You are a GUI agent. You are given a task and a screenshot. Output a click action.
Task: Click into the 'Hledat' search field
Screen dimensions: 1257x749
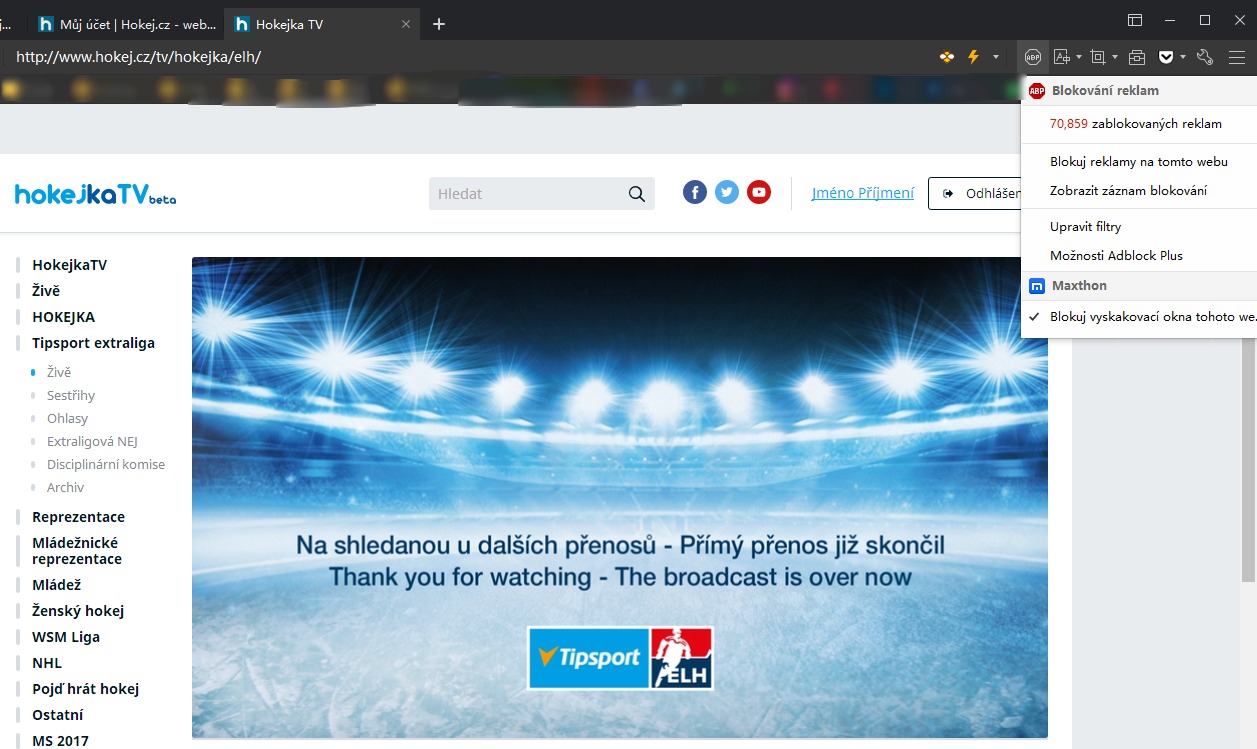(x=525, y=194)
